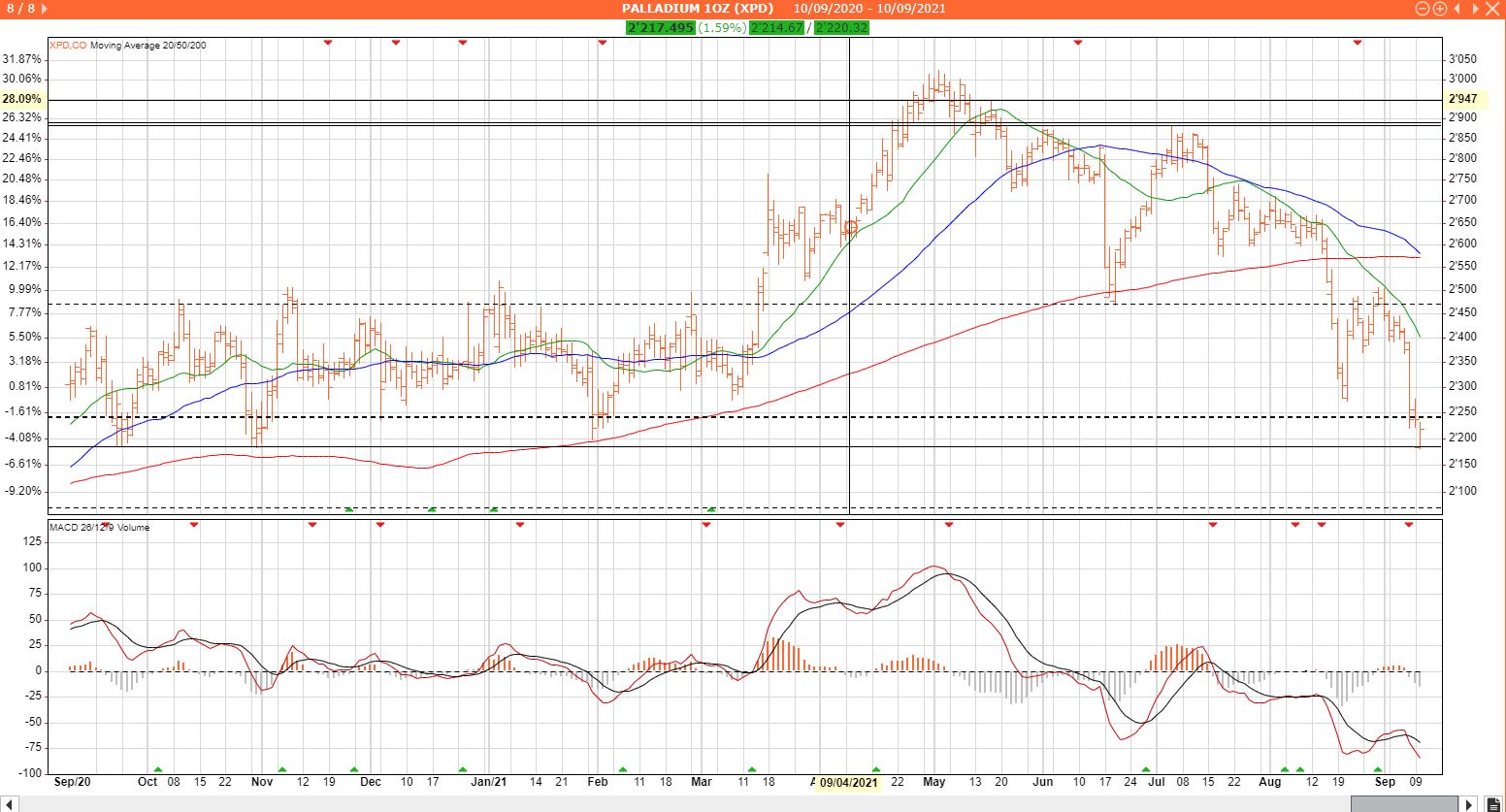Click the ask price 2'220.32 box
This screenshot has width=1506, height=812.
click(x=841, y=27)
